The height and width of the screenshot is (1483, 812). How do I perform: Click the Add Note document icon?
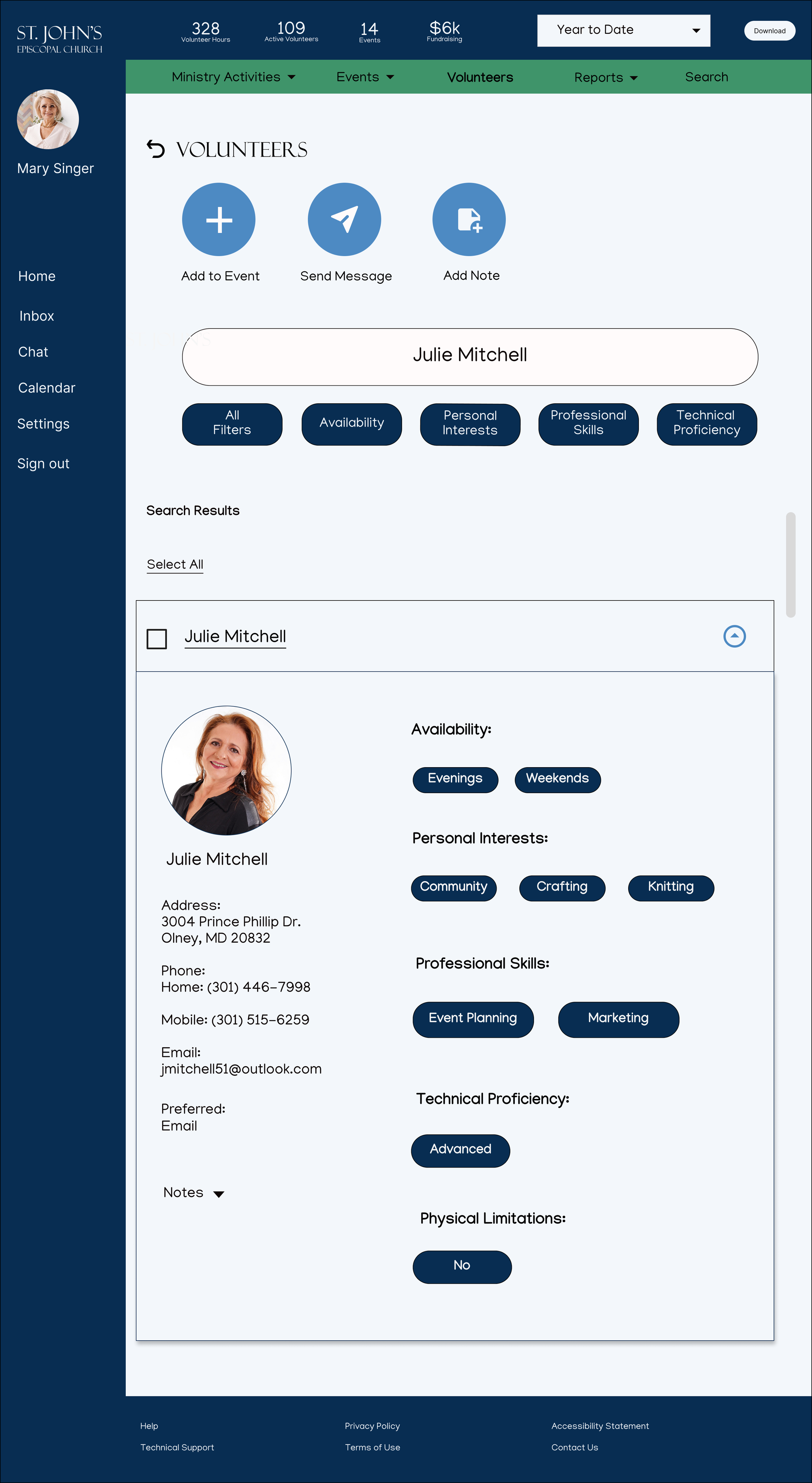click(x=469, y=219)
